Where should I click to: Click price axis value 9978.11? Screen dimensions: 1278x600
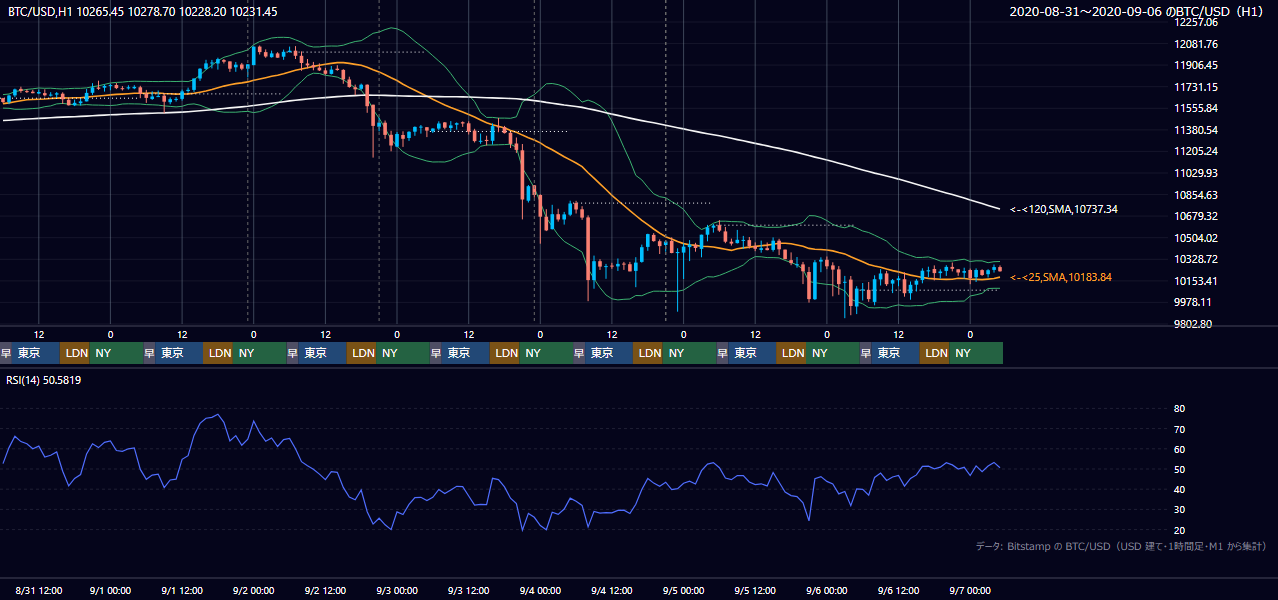(1194, 302)
